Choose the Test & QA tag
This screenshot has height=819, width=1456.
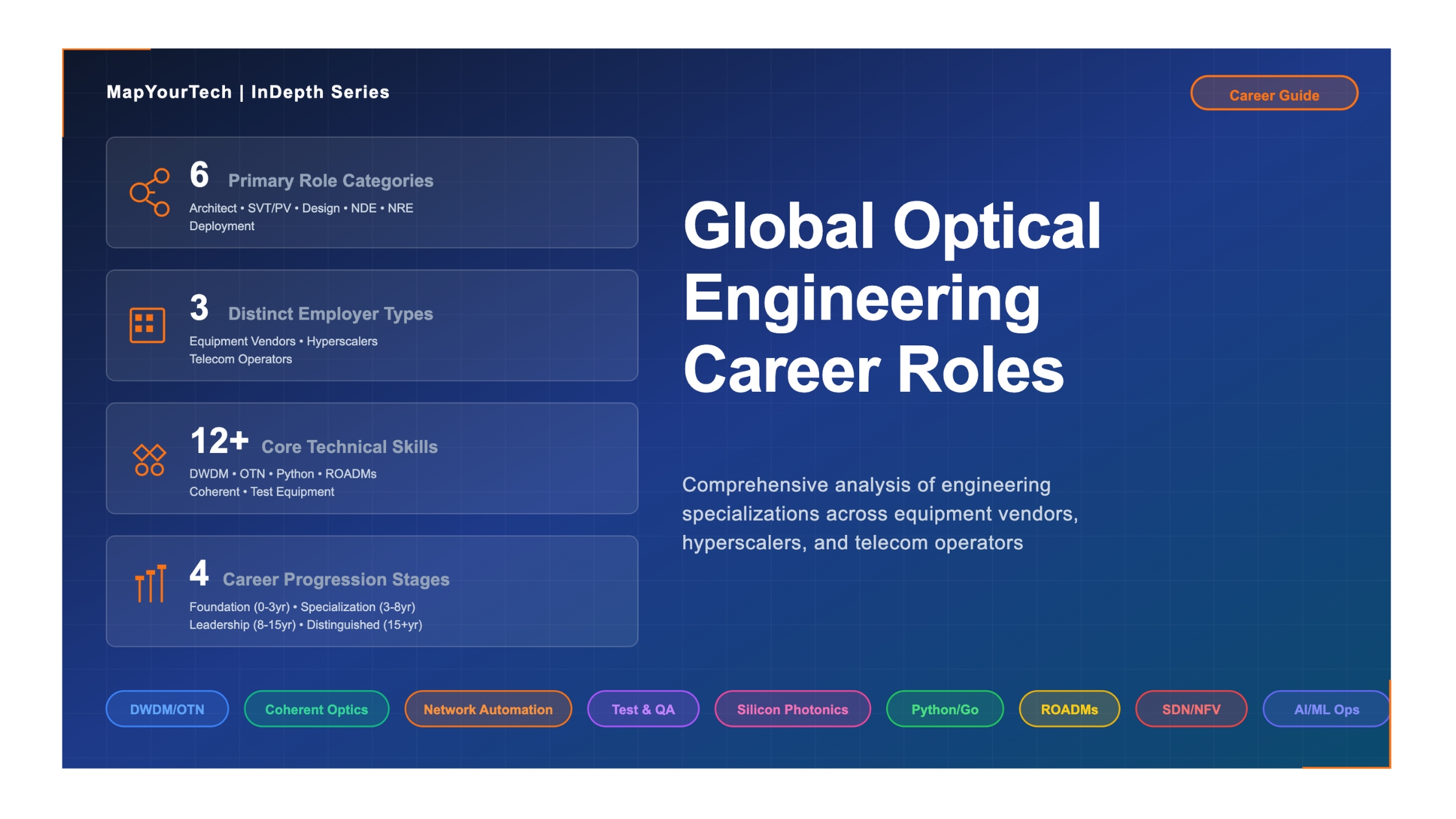pos(643,709)
